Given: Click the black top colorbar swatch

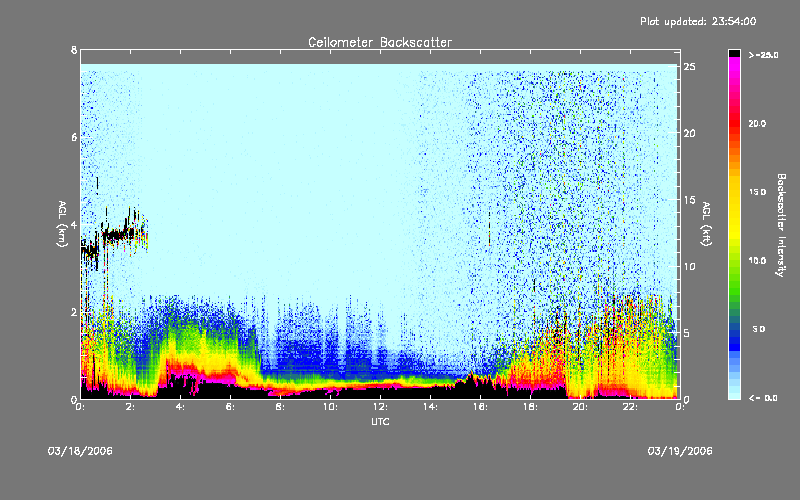Looking at the screenshot, I should point(734,53).
